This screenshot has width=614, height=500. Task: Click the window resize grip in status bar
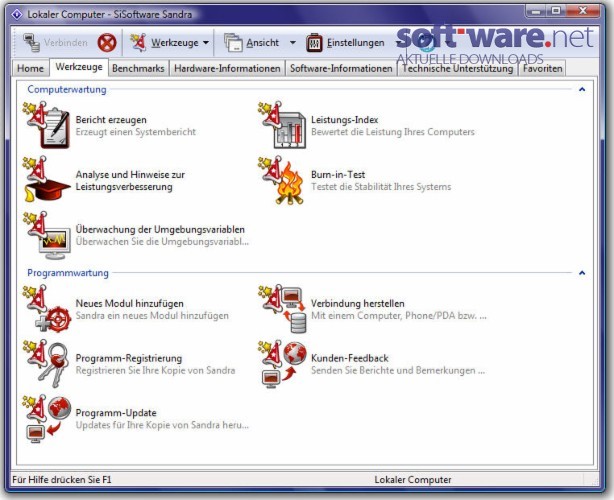[x=594, y=480]
